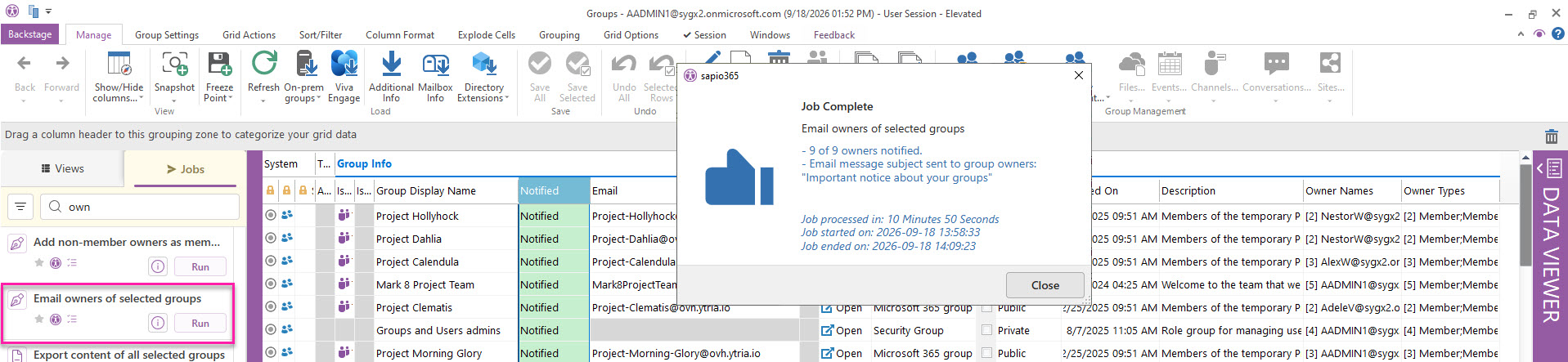Open Directory Extensions
The image size is (1568, 362).
coord(483,64)
